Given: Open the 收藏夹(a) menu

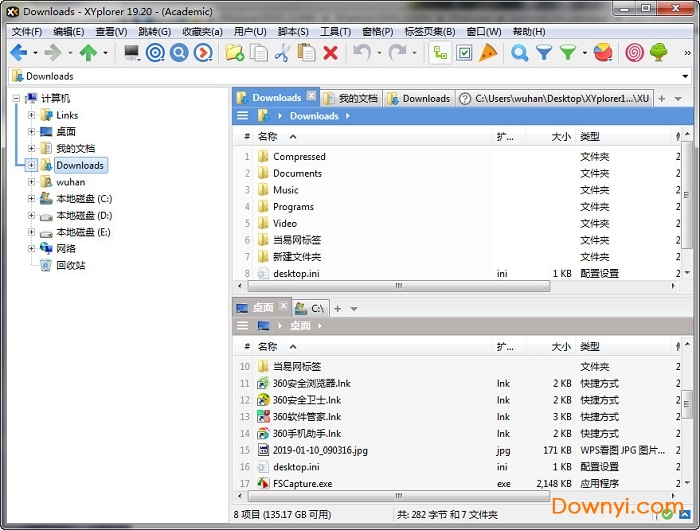Looking at the screenshot, I should click(203, 32).
